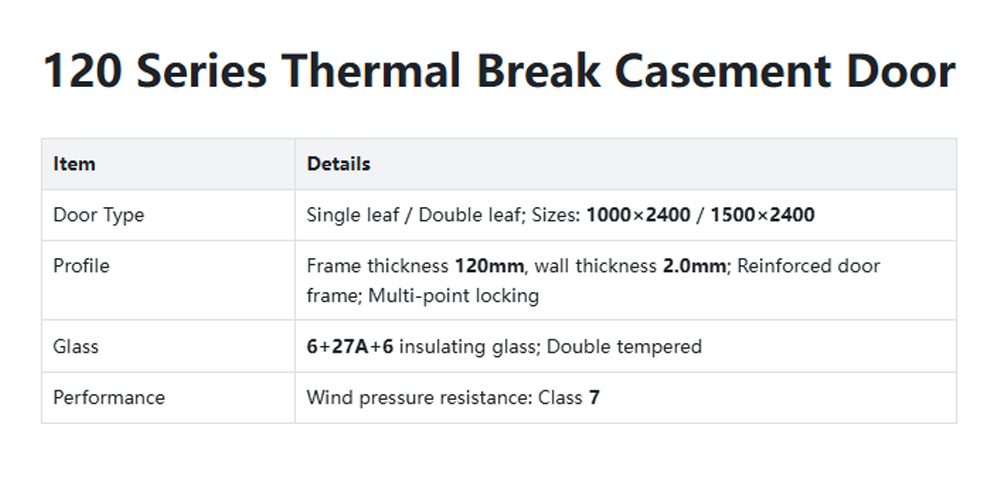Image resolution: width=1000 pixels, height=480 pixels.
Task: Select the "Glass" row label
Action: tap(76, 347)
